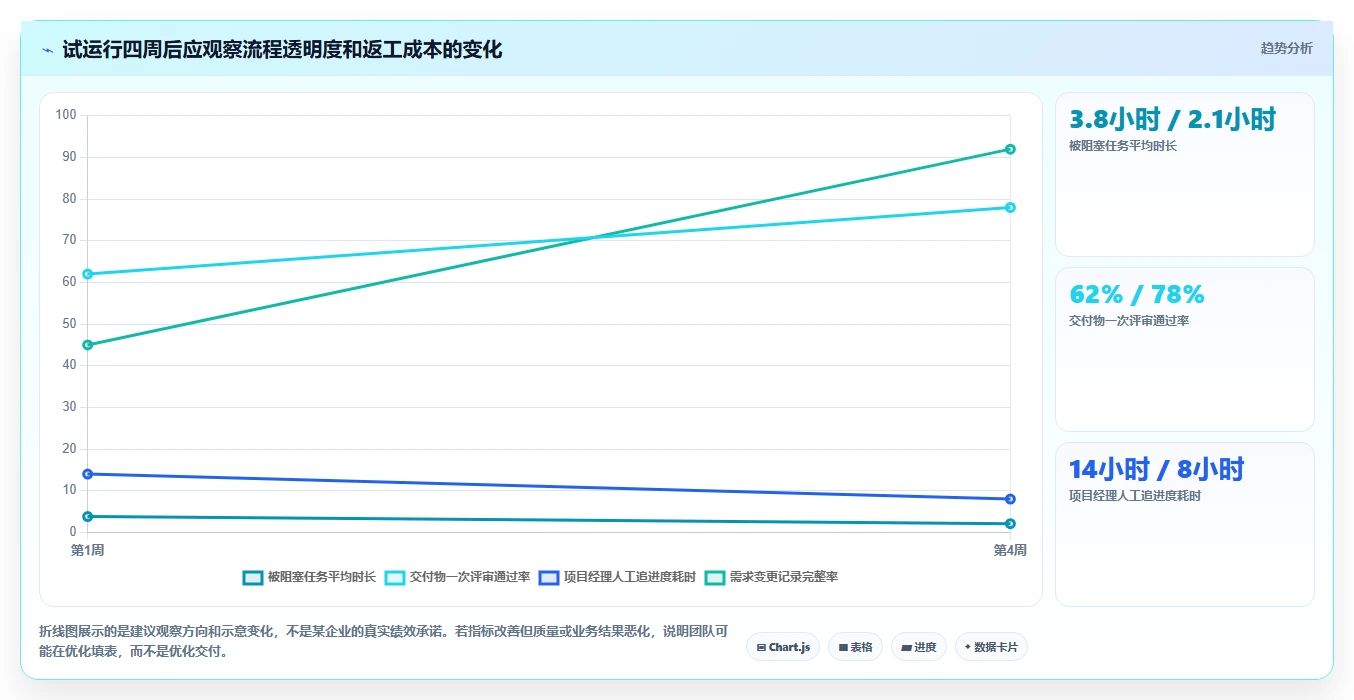The height and width of the screenshot is (700, 1354).
Task: Click the 第1周 x-axis label
Action: pos(87,550)
